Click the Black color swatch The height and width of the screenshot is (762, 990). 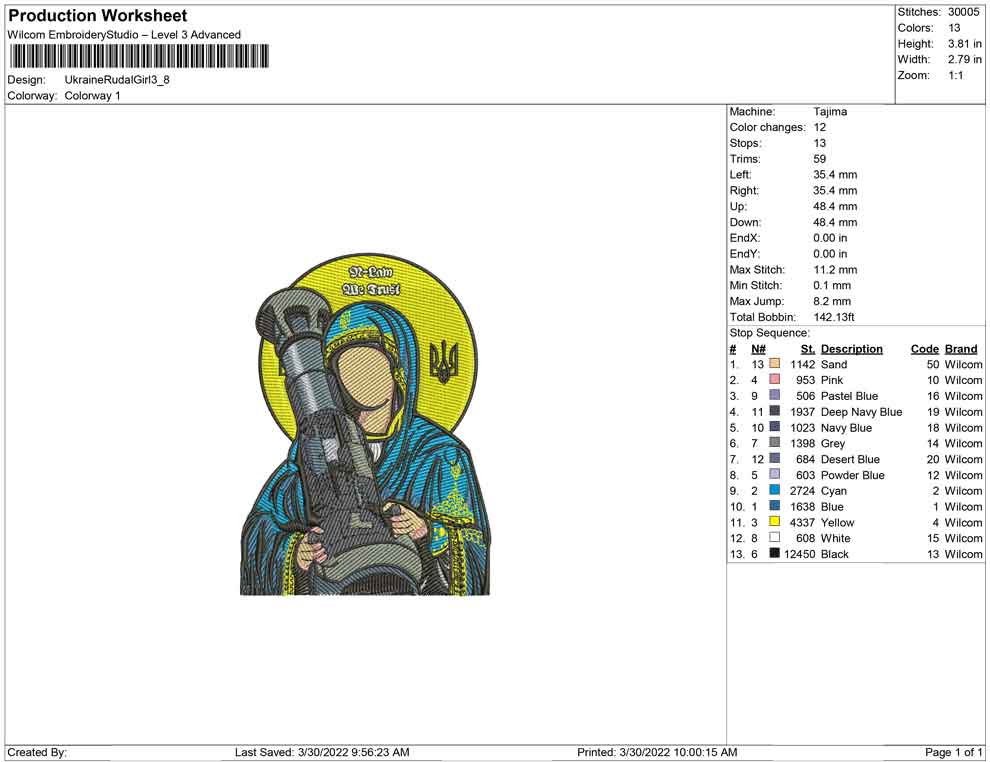(x=775, y=553)
